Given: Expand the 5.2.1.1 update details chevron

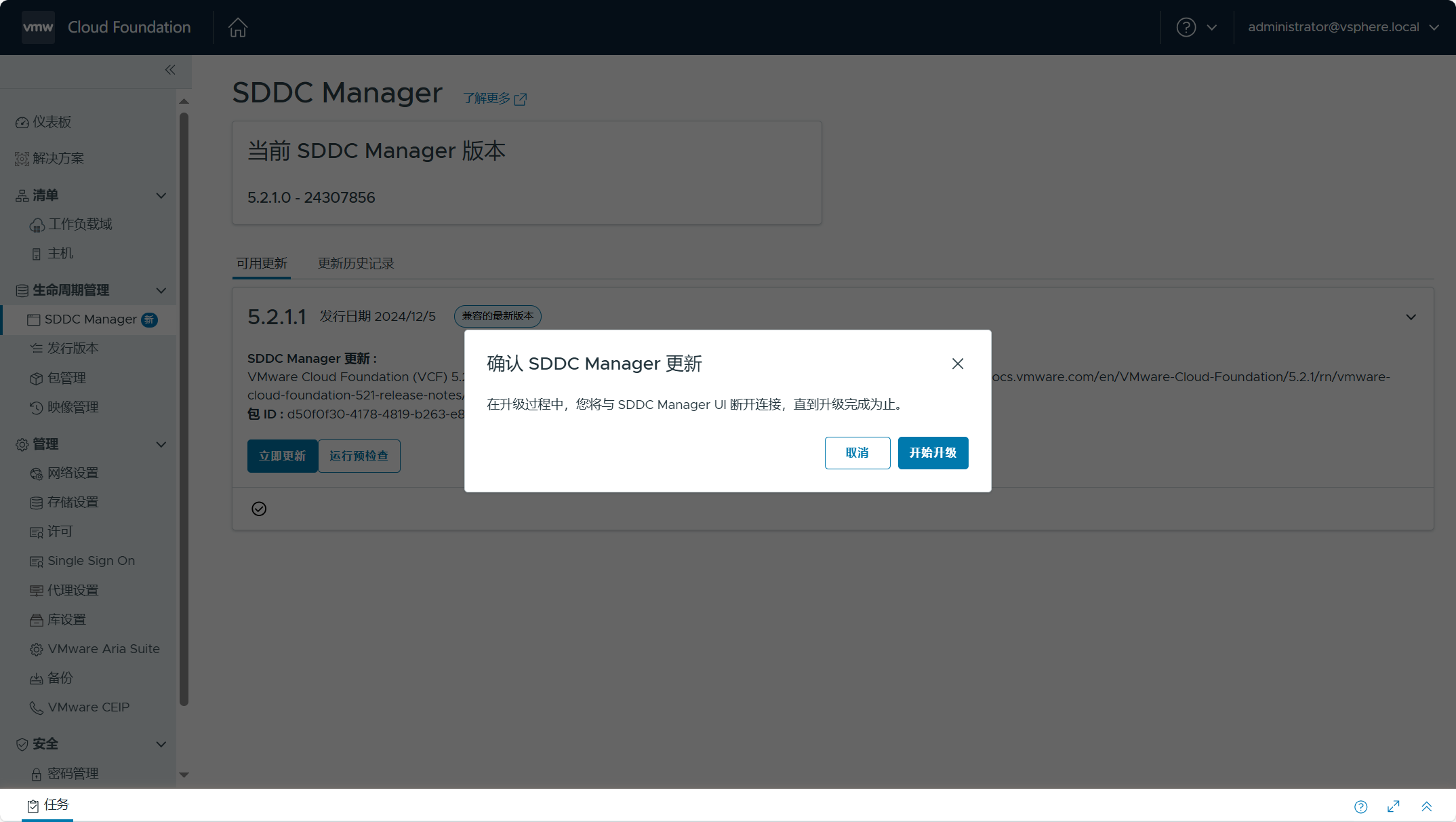Looking at the screenshot, I should coord(1411,317).
